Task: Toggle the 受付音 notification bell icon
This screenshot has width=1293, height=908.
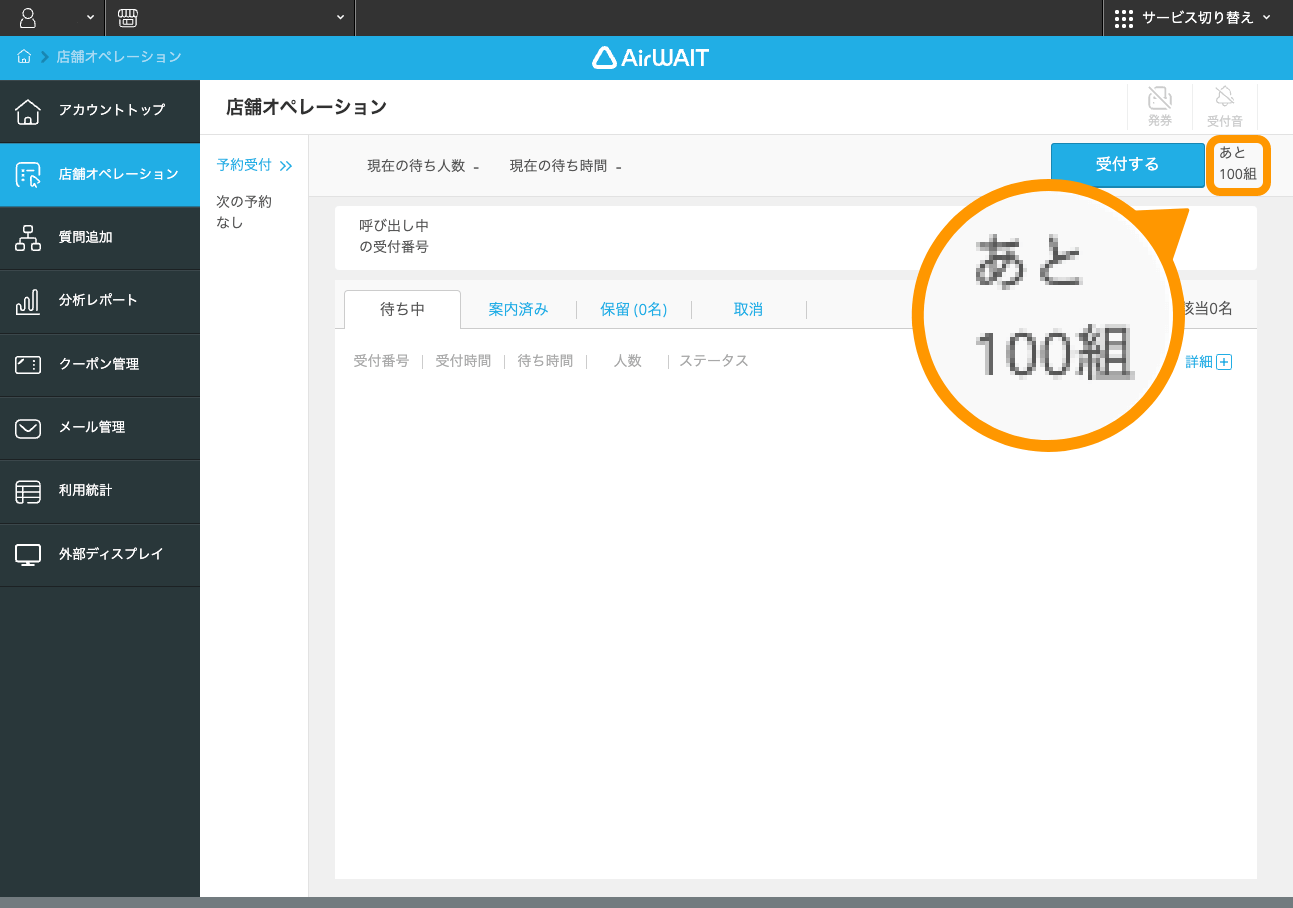Action: tap(1226, 105)
